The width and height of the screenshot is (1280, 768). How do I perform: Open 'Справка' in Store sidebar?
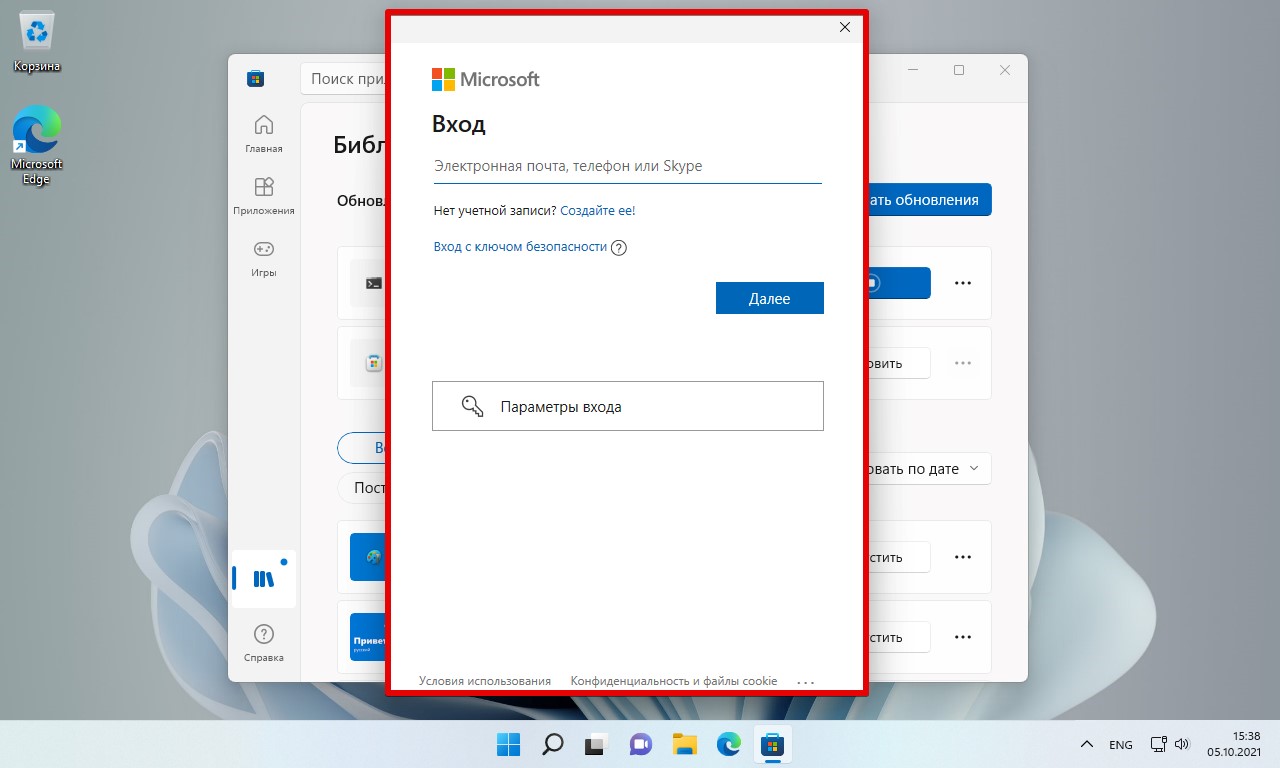click(264, 643)
